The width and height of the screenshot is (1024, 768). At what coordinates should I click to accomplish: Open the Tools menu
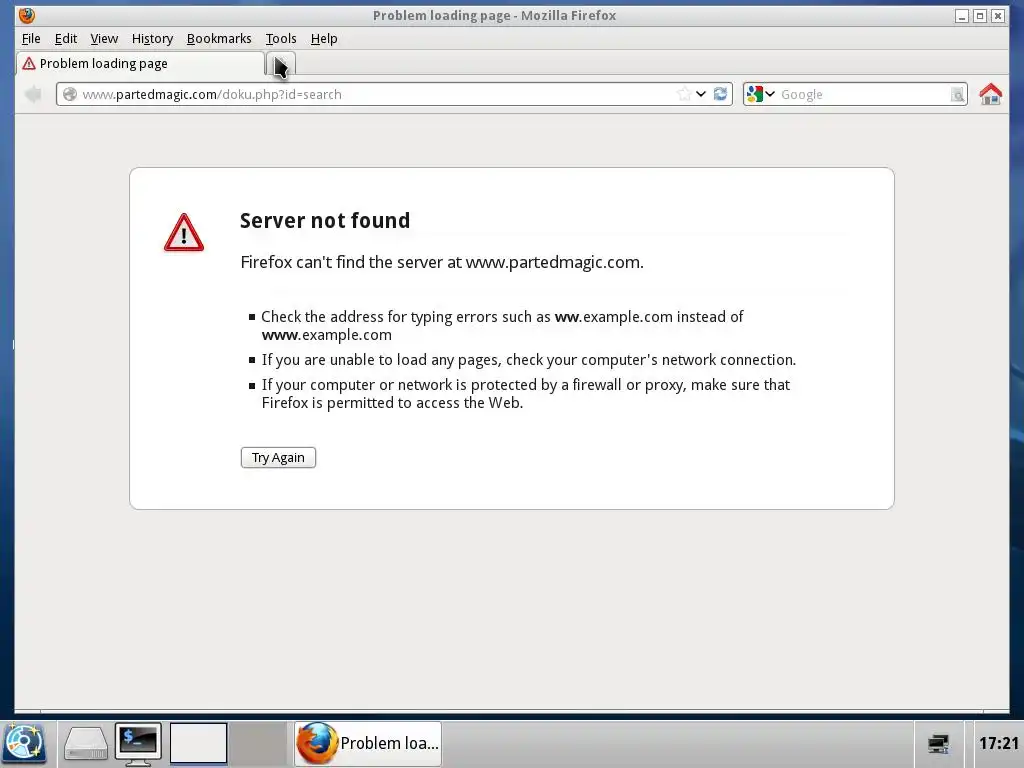pyautogui.click(x=281, y=39)
